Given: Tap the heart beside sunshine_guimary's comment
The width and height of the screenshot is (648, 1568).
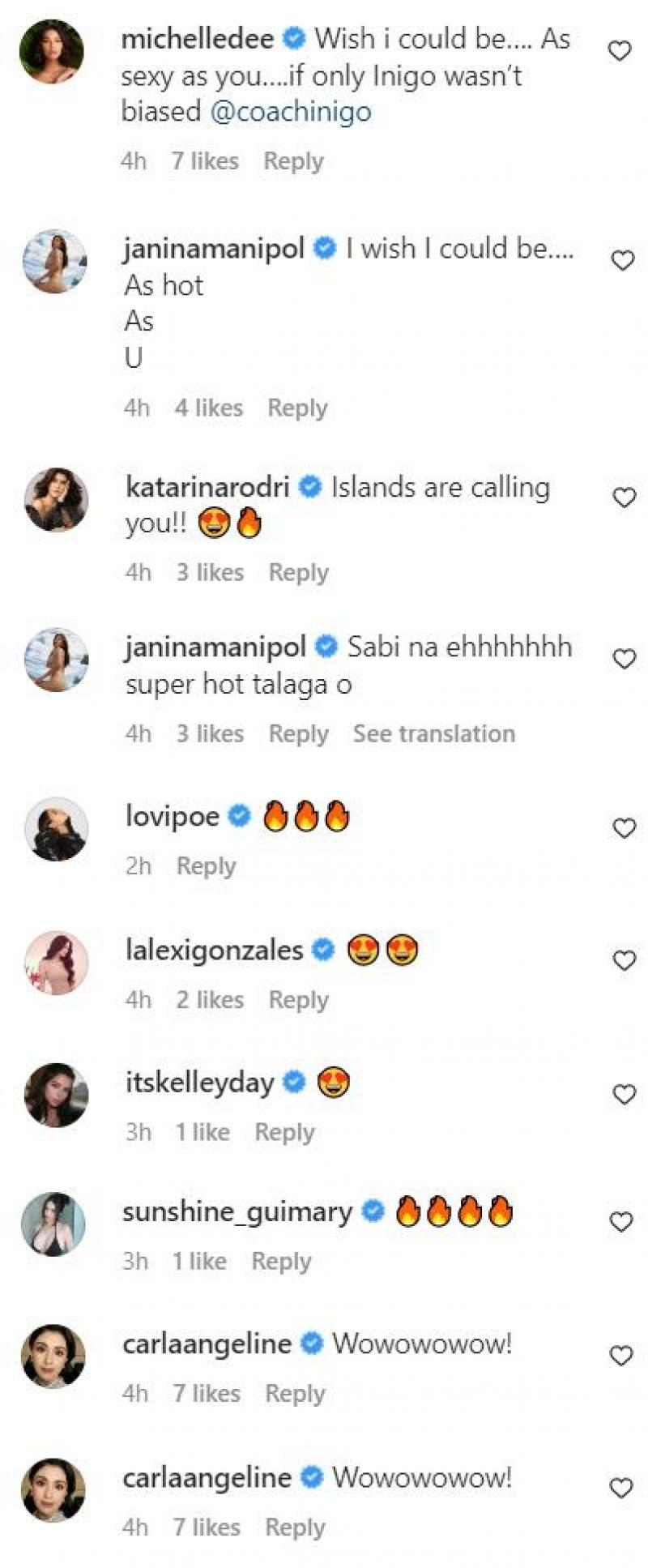Looking at the screenshot, I should coord(621,1222).
